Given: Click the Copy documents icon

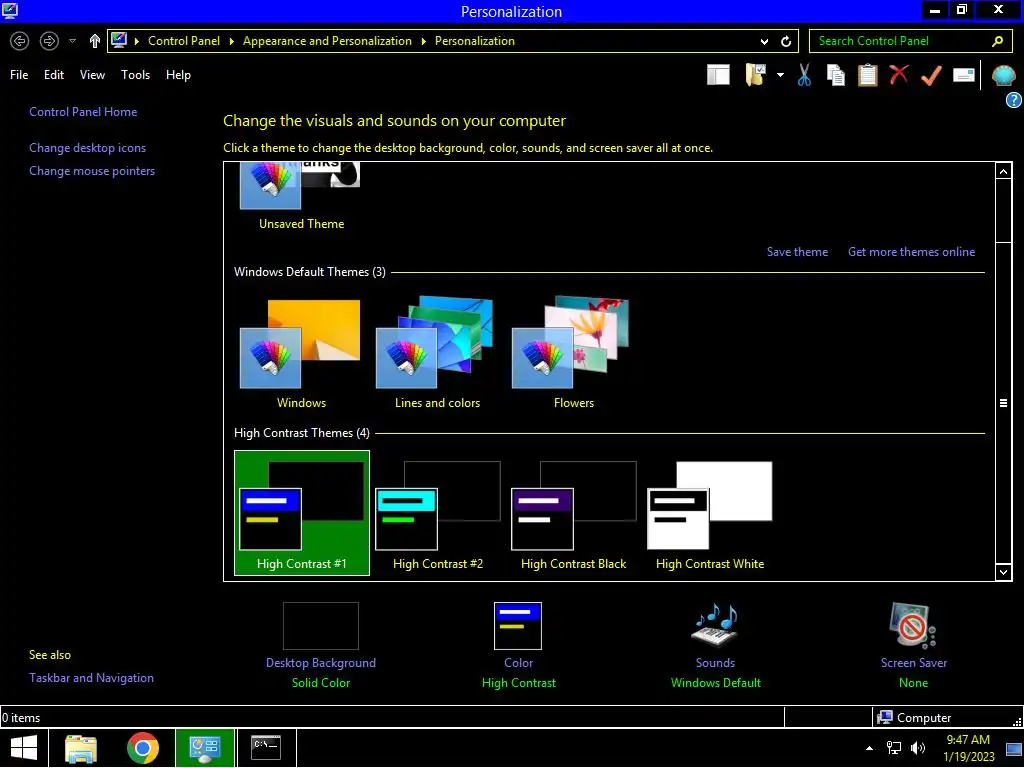Looking at the screenshot, I should pos(835,75).
